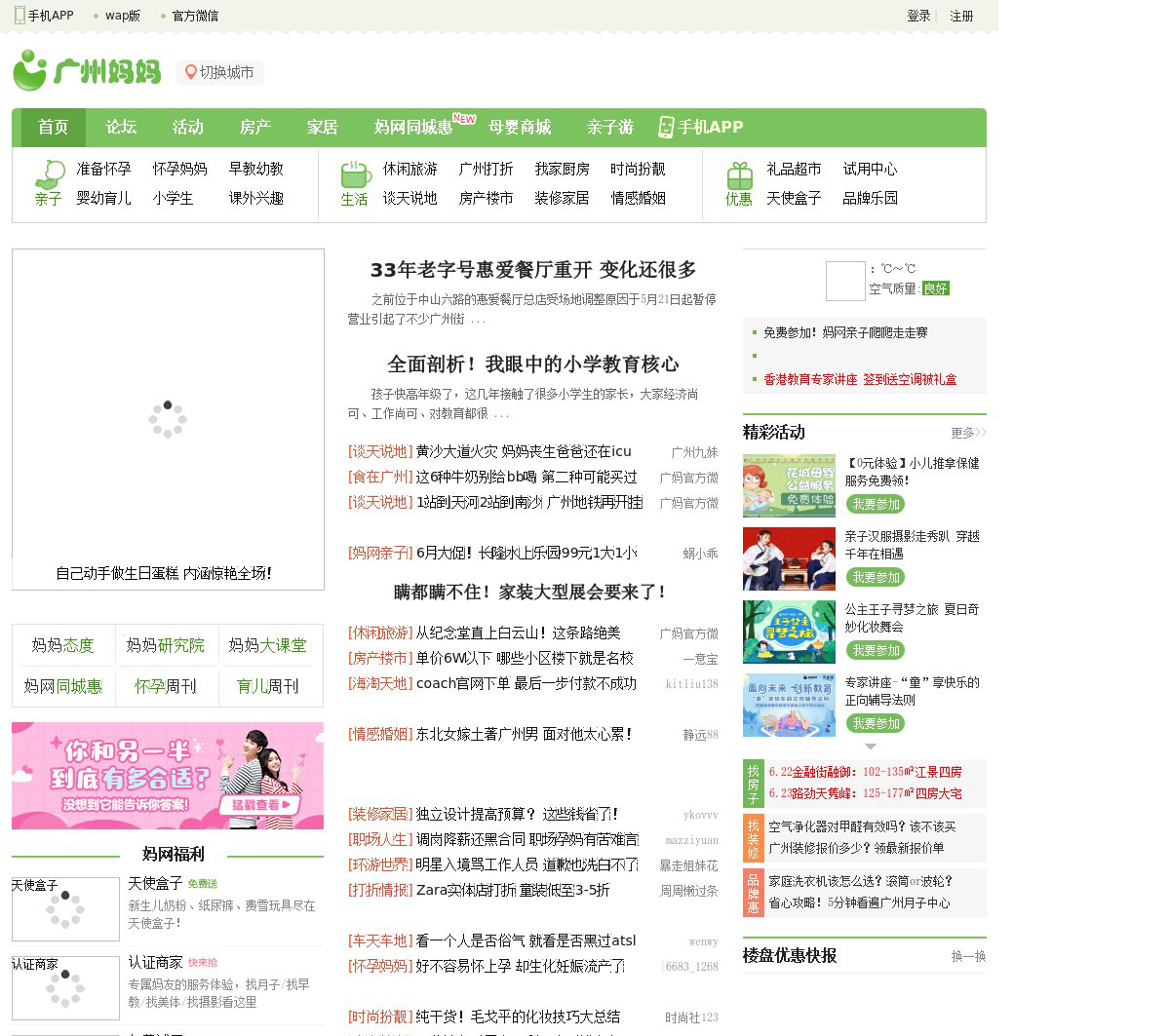This screenshot has width=1170, height=1036.
Task: Open the 论坛 navigation tab
Action: coord(121,128)
